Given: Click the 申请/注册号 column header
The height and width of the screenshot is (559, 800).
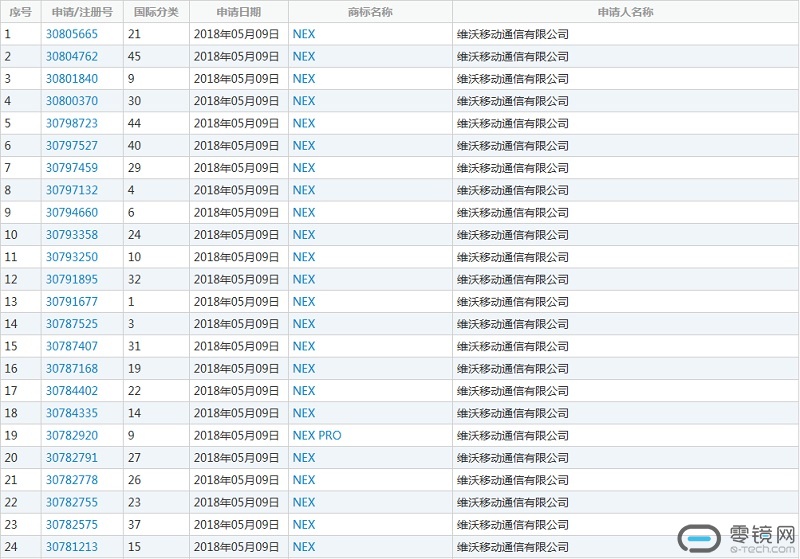Looking at the screenshot, I should [82, 12].
